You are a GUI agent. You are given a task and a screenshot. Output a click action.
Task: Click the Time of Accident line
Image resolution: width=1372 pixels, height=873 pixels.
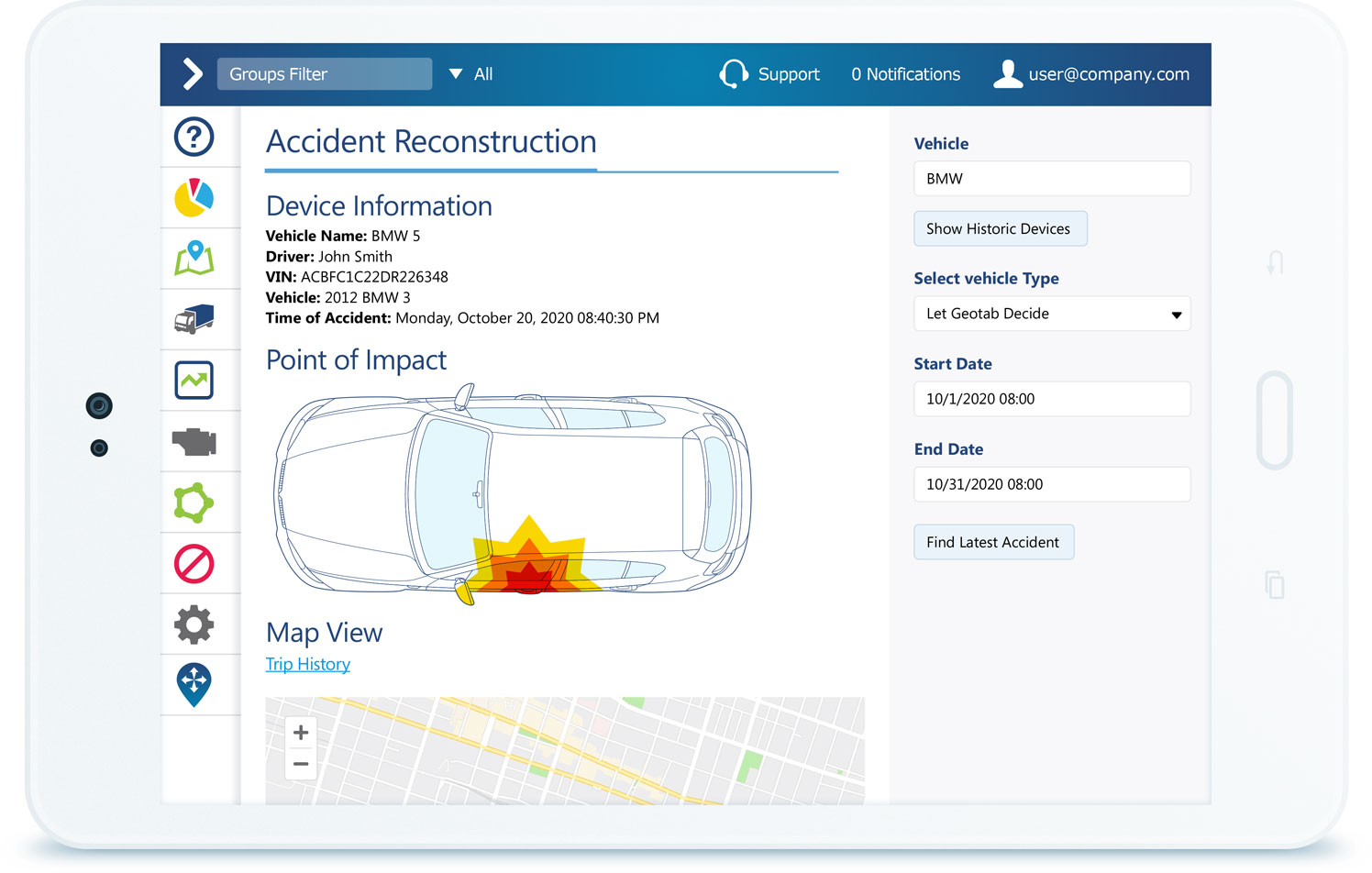point(462,318)
